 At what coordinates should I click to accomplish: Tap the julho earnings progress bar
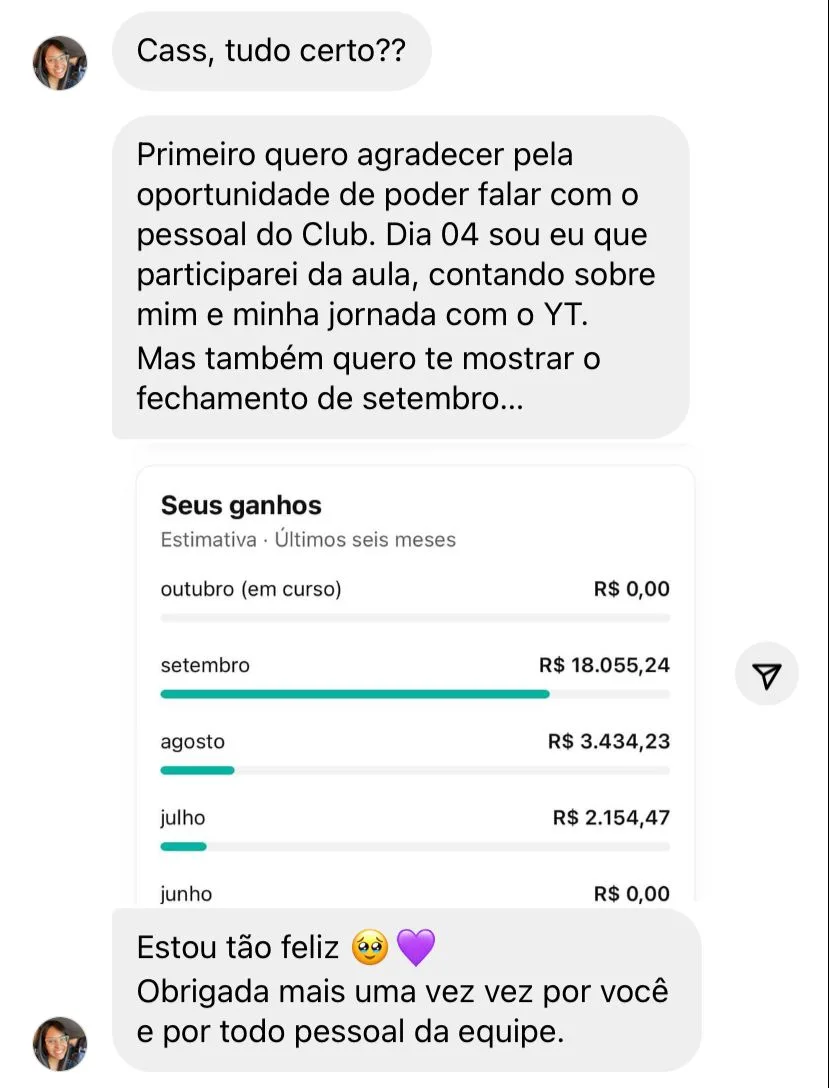point(183,846)
